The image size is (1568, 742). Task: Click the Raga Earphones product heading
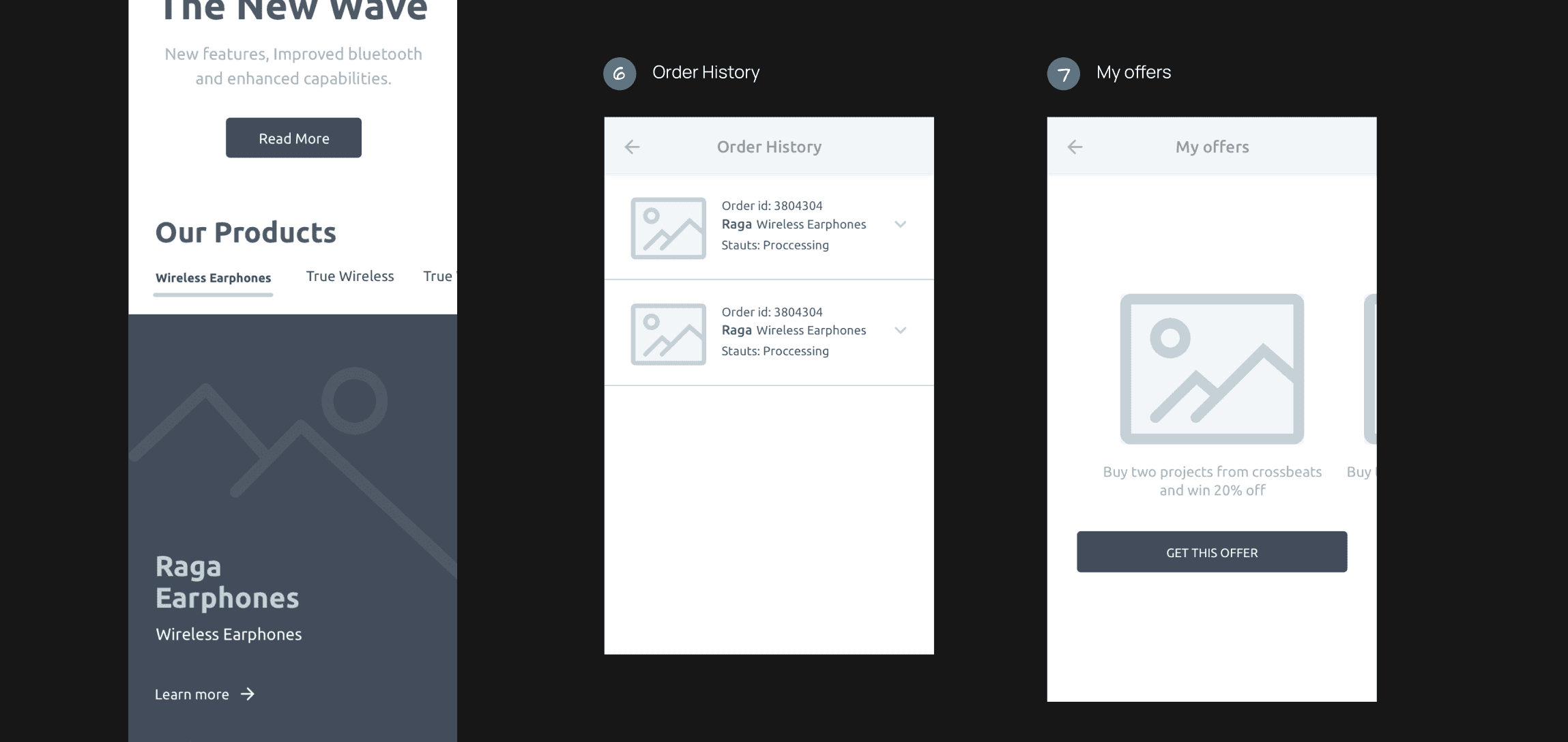click(x=227, y=582)
